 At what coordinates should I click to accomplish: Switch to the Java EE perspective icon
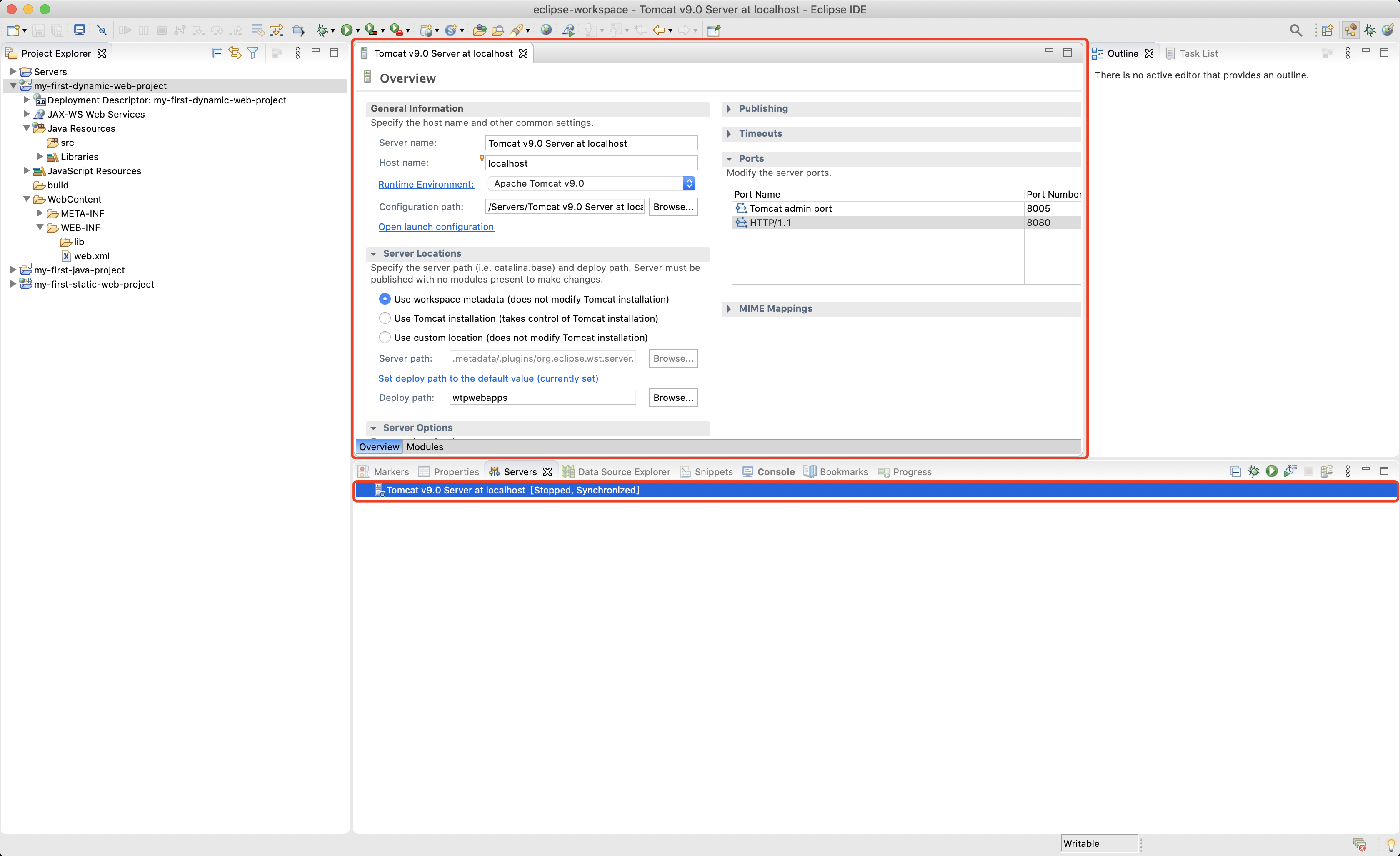[x=1350, y=30]
